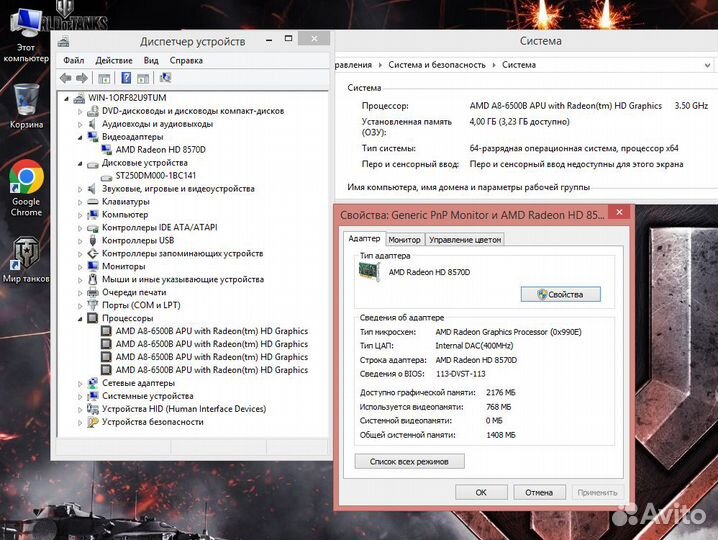
Task: Select Контроллеры запоминающих устройств category
Action: (x=182, y=253)
